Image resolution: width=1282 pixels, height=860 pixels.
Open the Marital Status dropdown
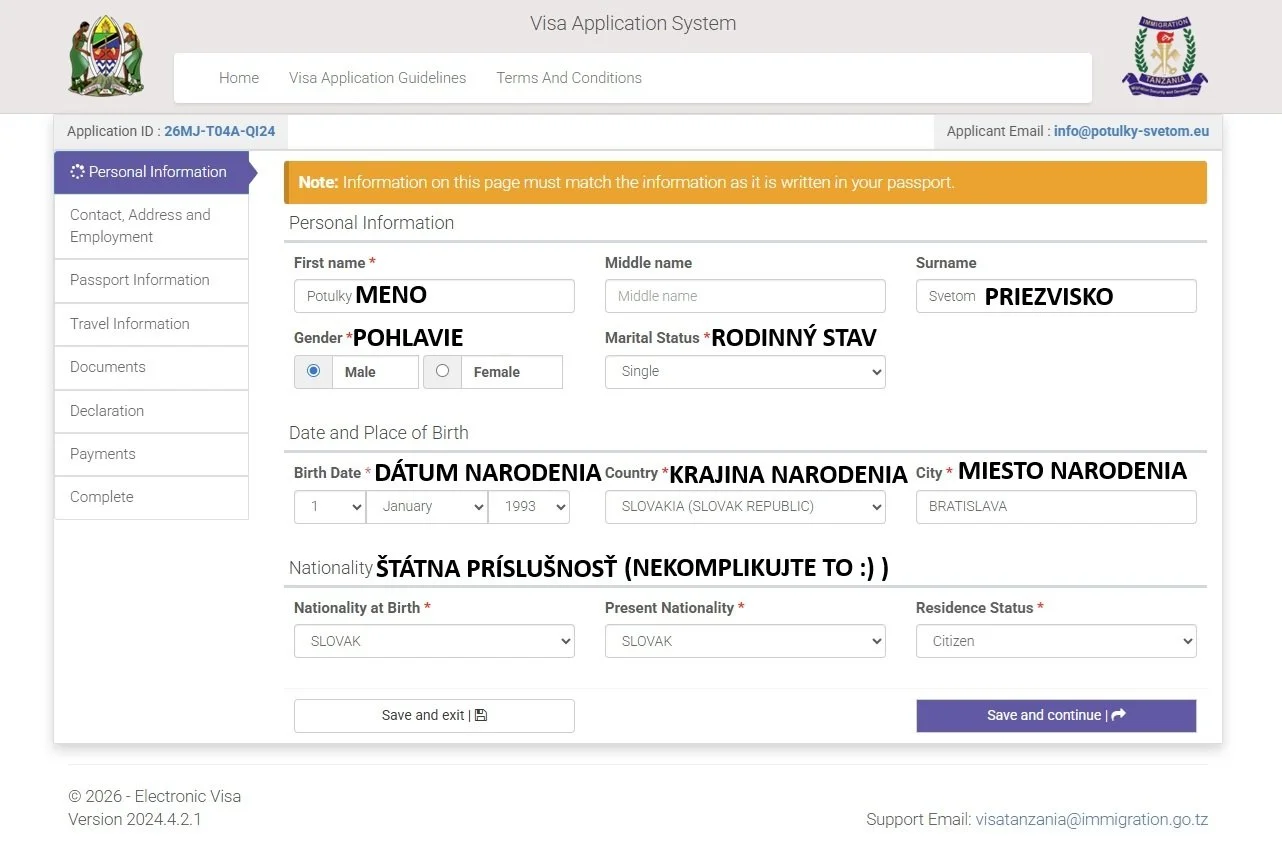pos(745,371)
